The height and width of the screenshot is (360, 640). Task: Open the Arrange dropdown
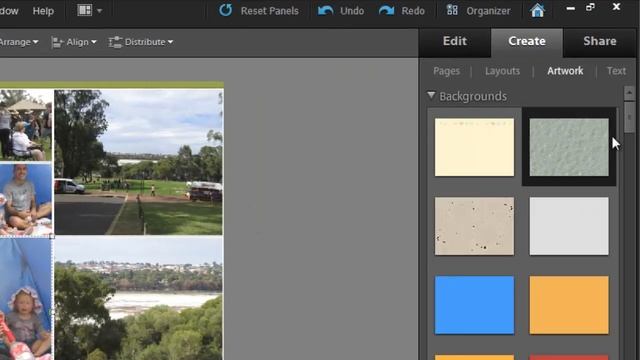(x=19, y=42)
